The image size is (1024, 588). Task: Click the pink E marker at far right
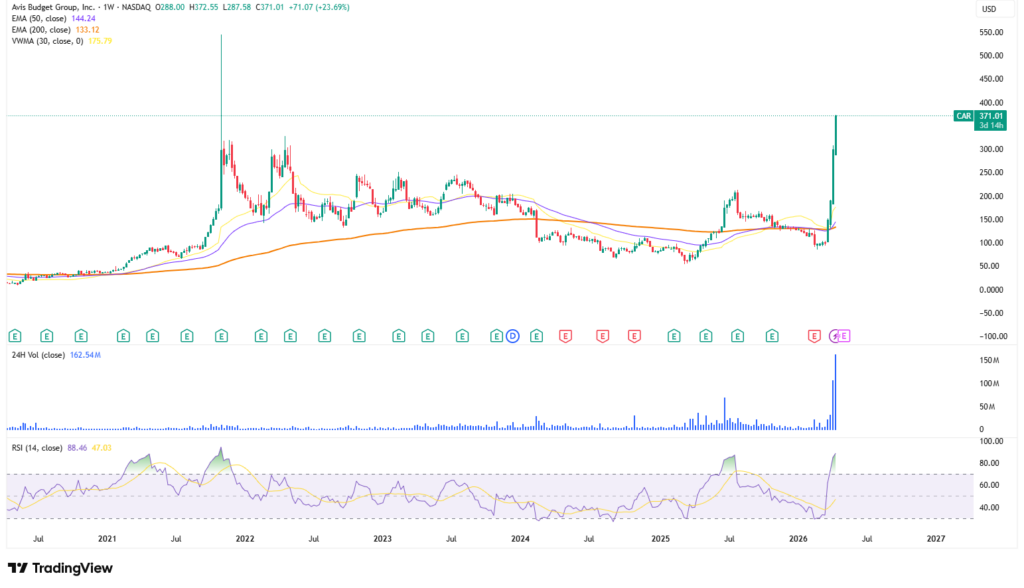(x=845, y=335)
